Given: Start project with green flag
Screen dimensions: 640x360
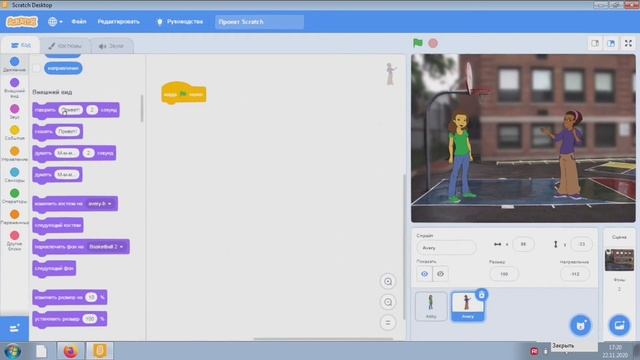Looking at the screenshot, I should 418,43.
